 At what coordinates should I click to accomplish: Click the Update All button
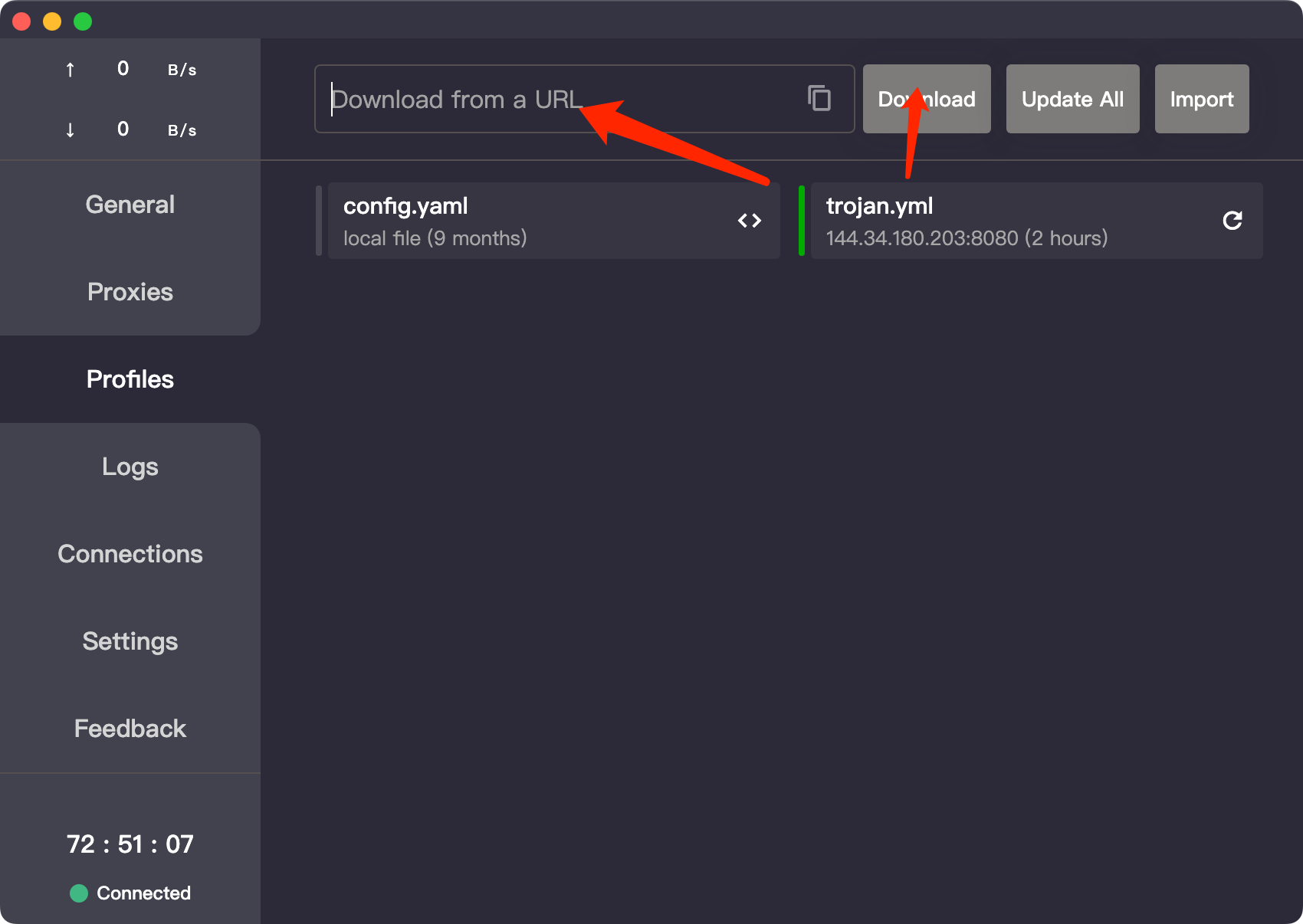coord(1072,99)
